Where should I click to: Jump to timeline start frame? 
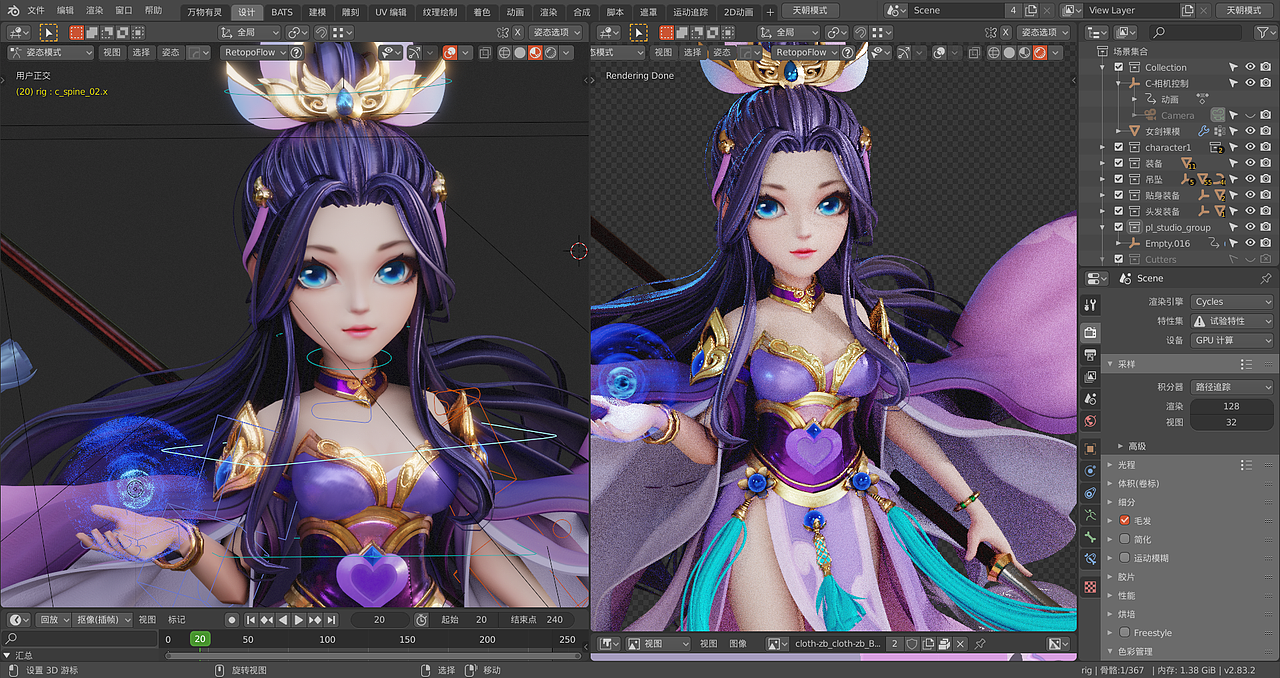(251, 620)
